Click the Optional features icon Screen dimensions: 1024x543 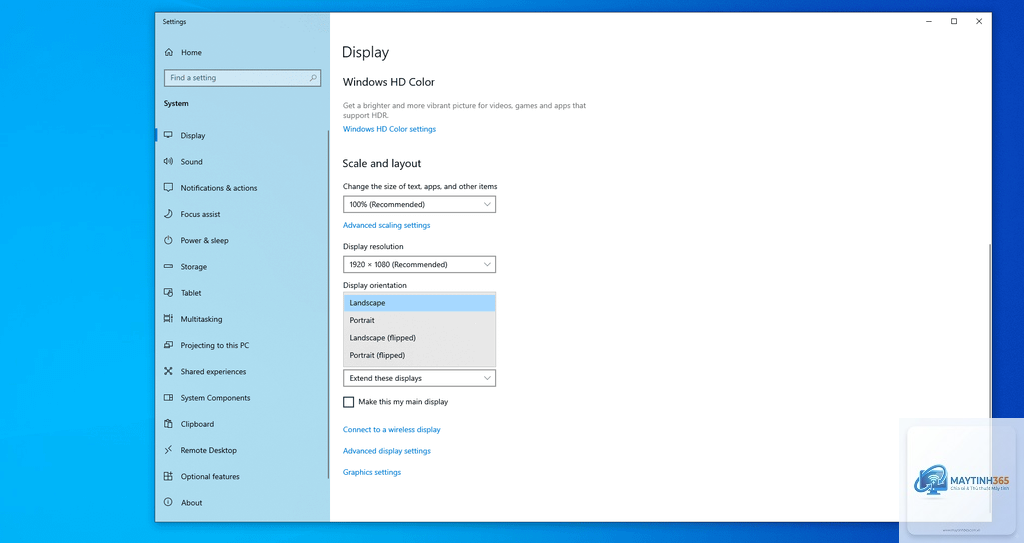168,476
